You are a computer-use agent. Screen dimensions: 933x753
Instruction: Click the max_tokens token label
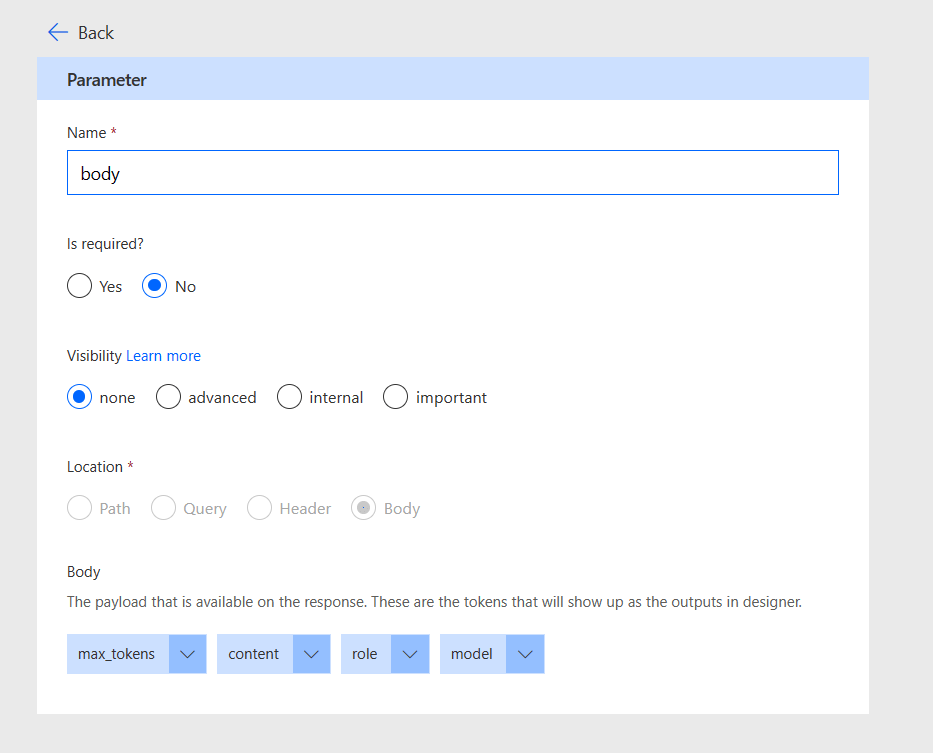[x=117, y=654]
